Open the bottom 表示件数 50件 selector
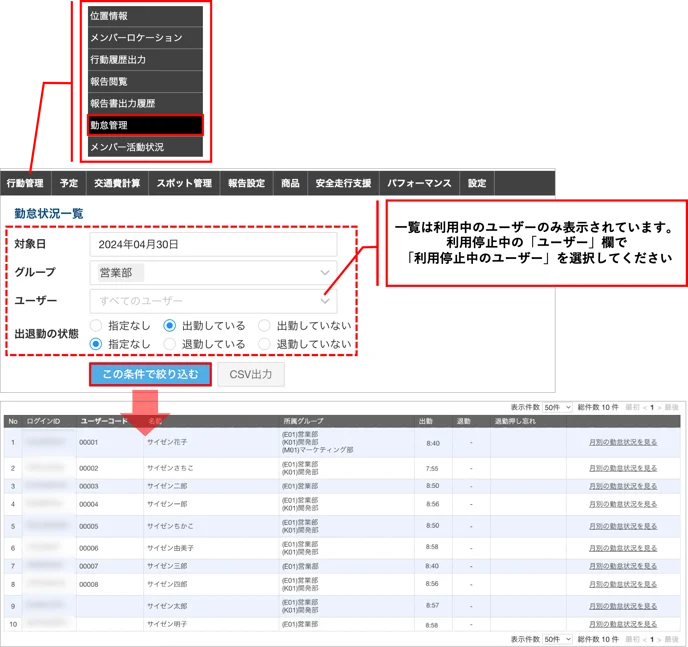This screenshot has width=688, height=647. 557,639
